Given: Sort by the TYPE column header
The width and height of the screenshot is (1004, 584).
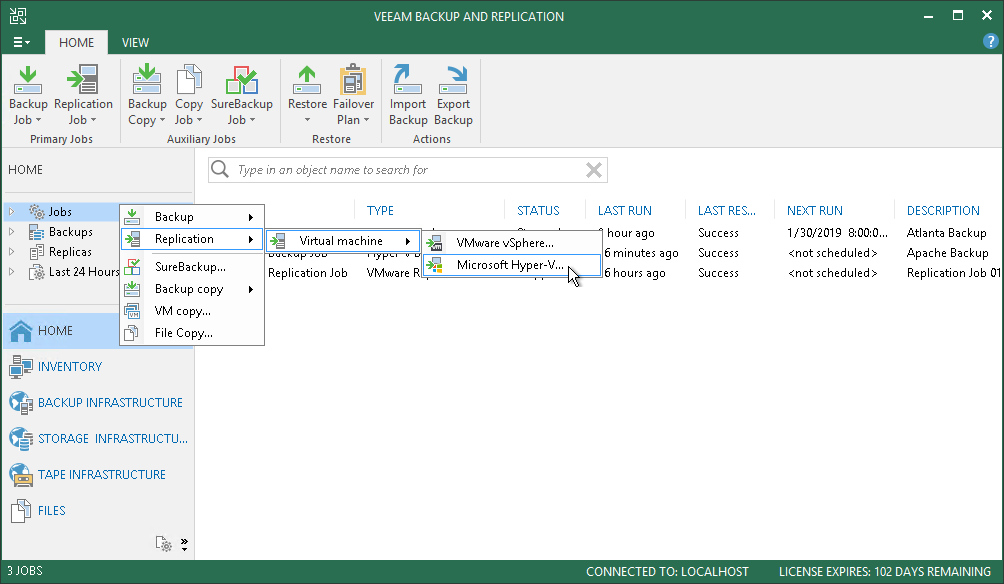Looking at the screenshot, I should pyautogui.click(x=380, y=211).
